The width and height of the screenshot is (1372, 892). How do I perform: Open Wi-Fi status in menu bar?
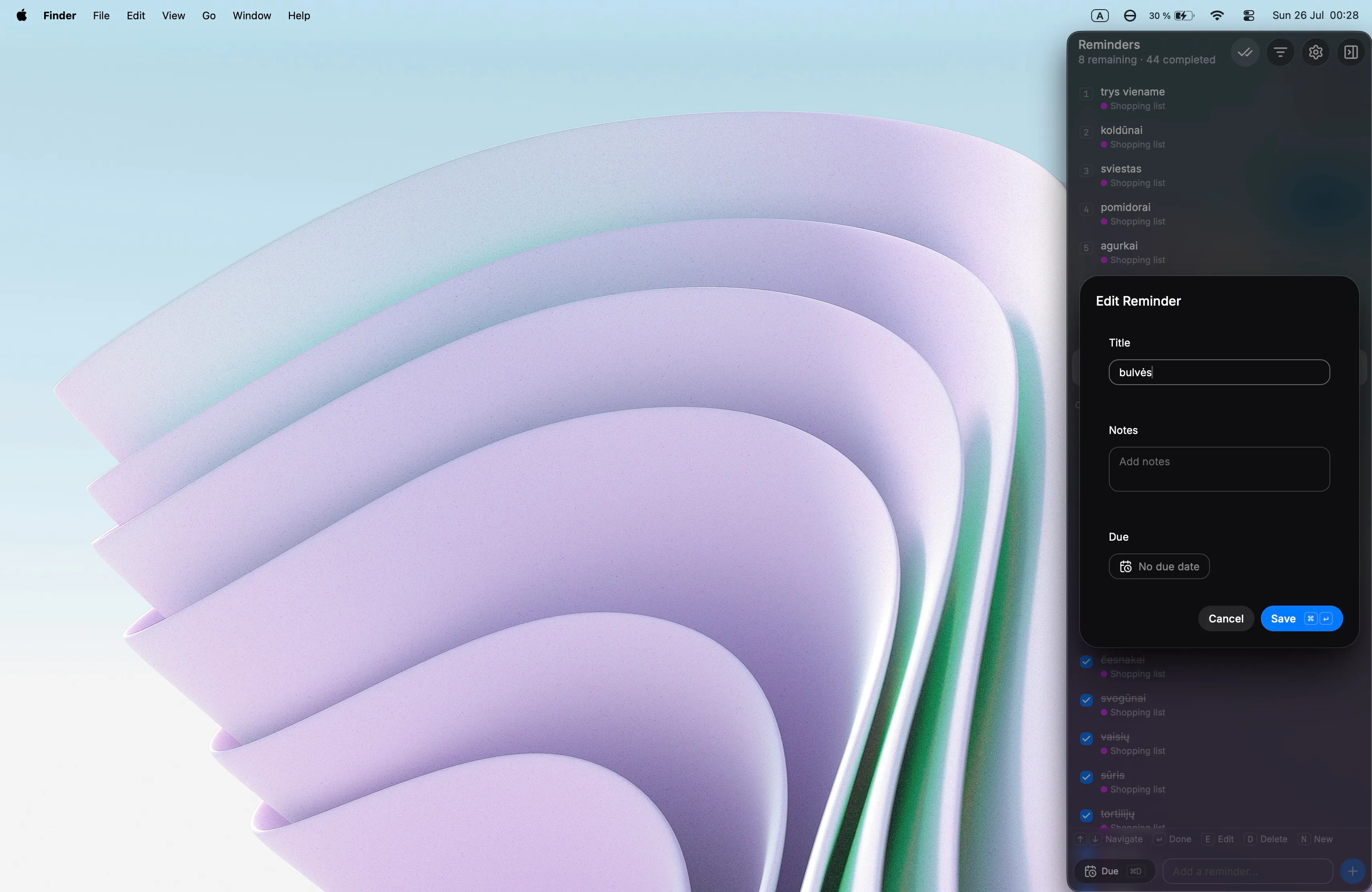pos(1216,16)
